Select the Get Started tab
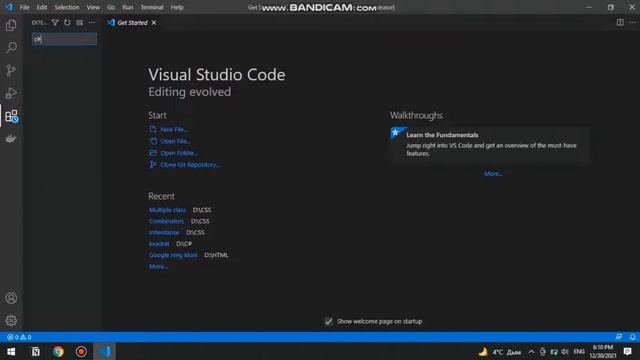 pyautogui.click(x=132, y=23)
